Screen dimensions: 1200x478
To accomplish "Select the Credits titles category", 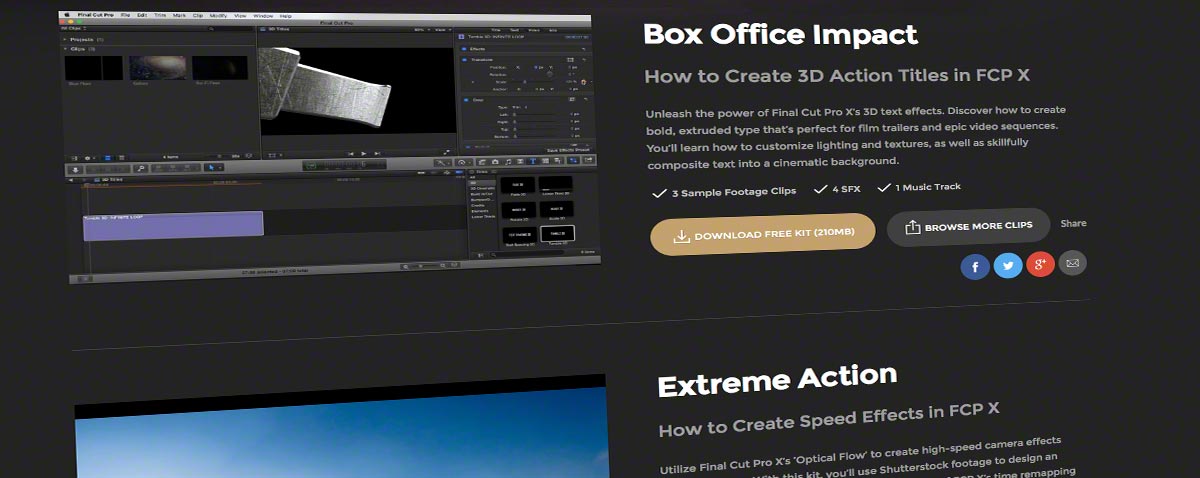I will [480, 206].
